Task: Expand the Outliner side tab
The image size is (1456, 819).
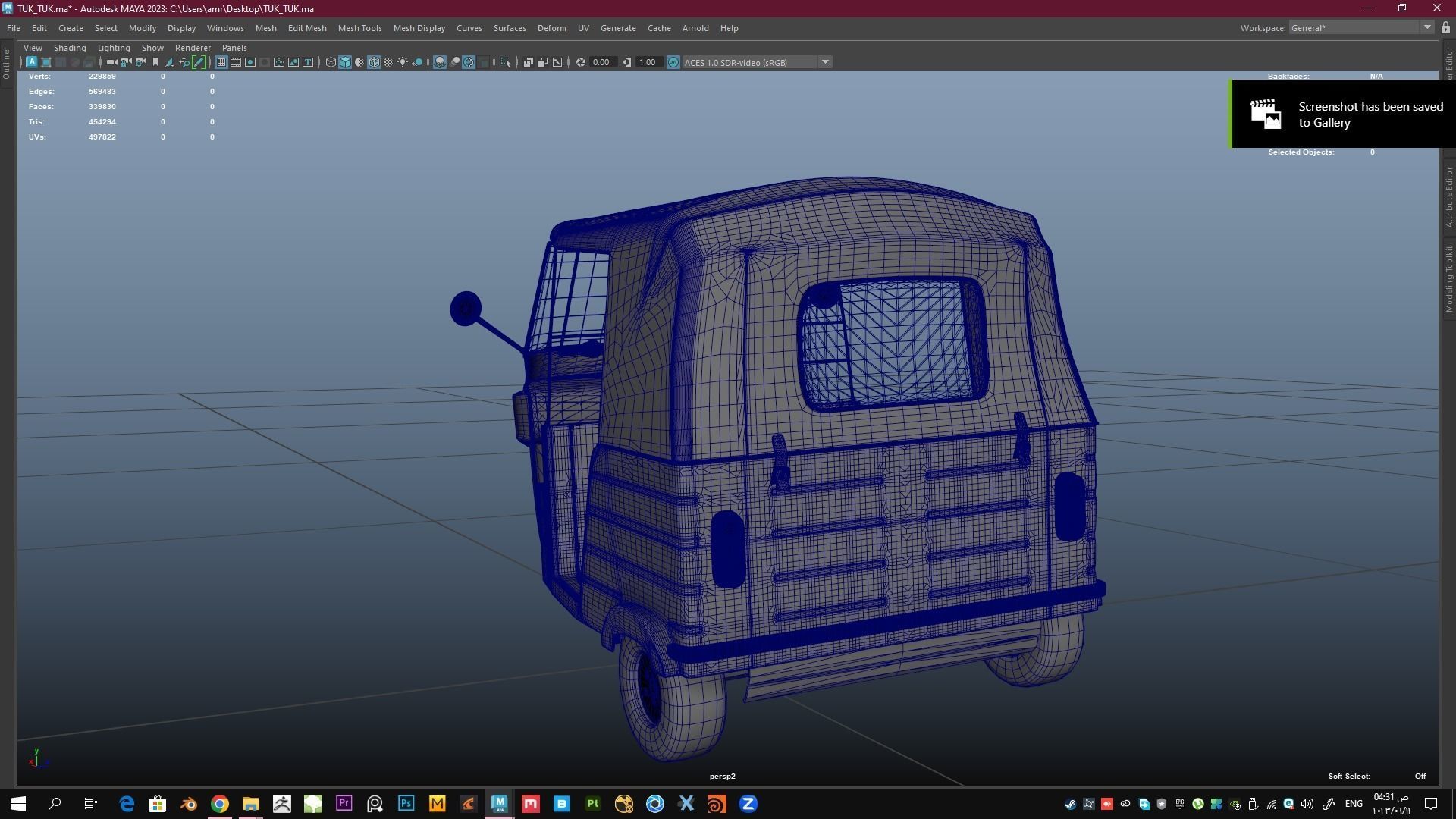Action: point(6,63)
